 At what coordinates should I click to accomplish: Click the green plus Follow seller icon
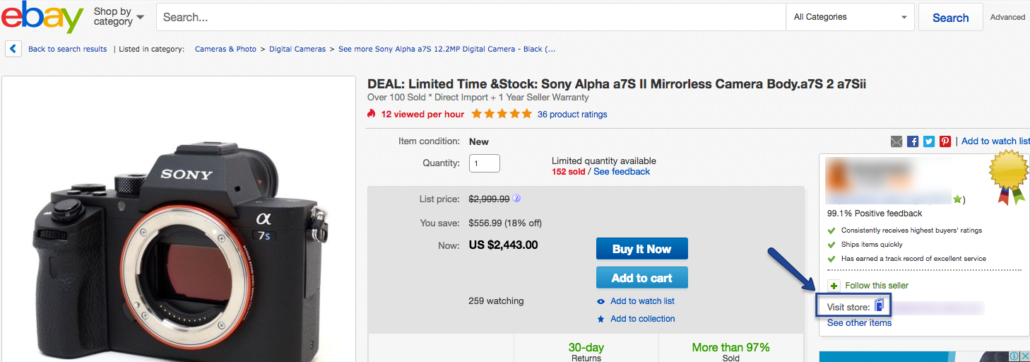click(834, 286)
